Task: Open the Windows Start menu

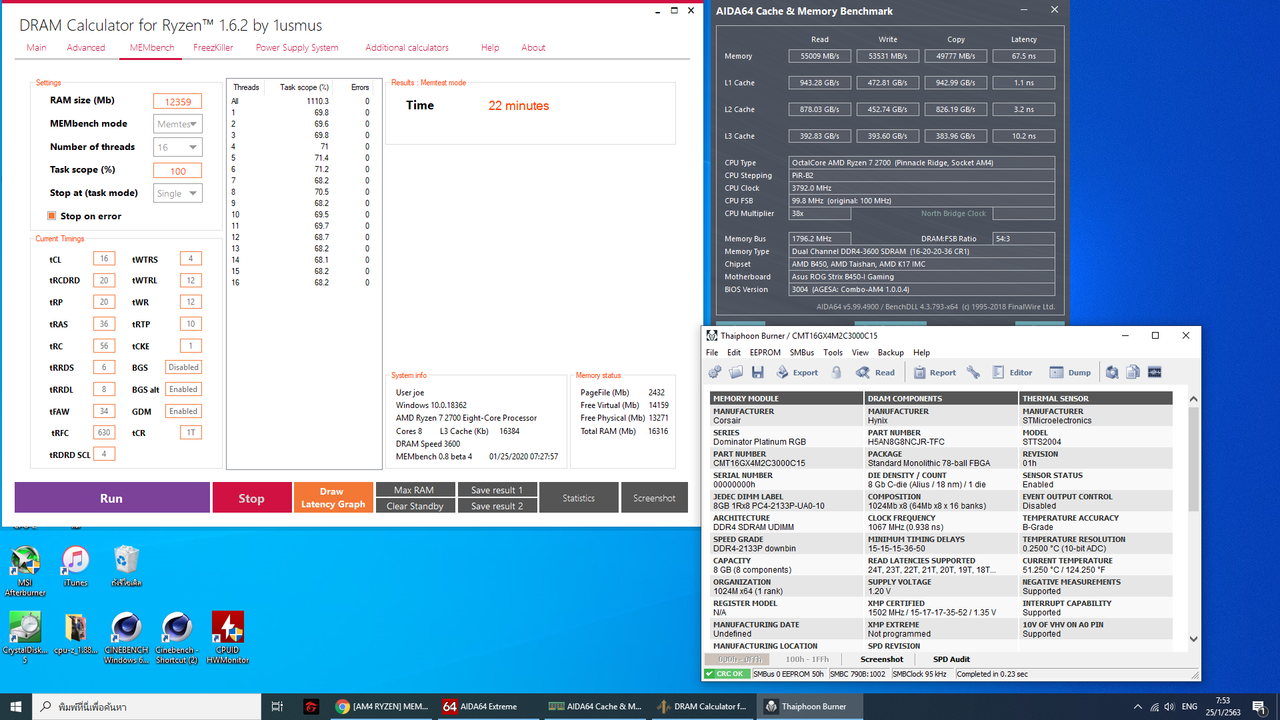Action: (x=16, y=706)
